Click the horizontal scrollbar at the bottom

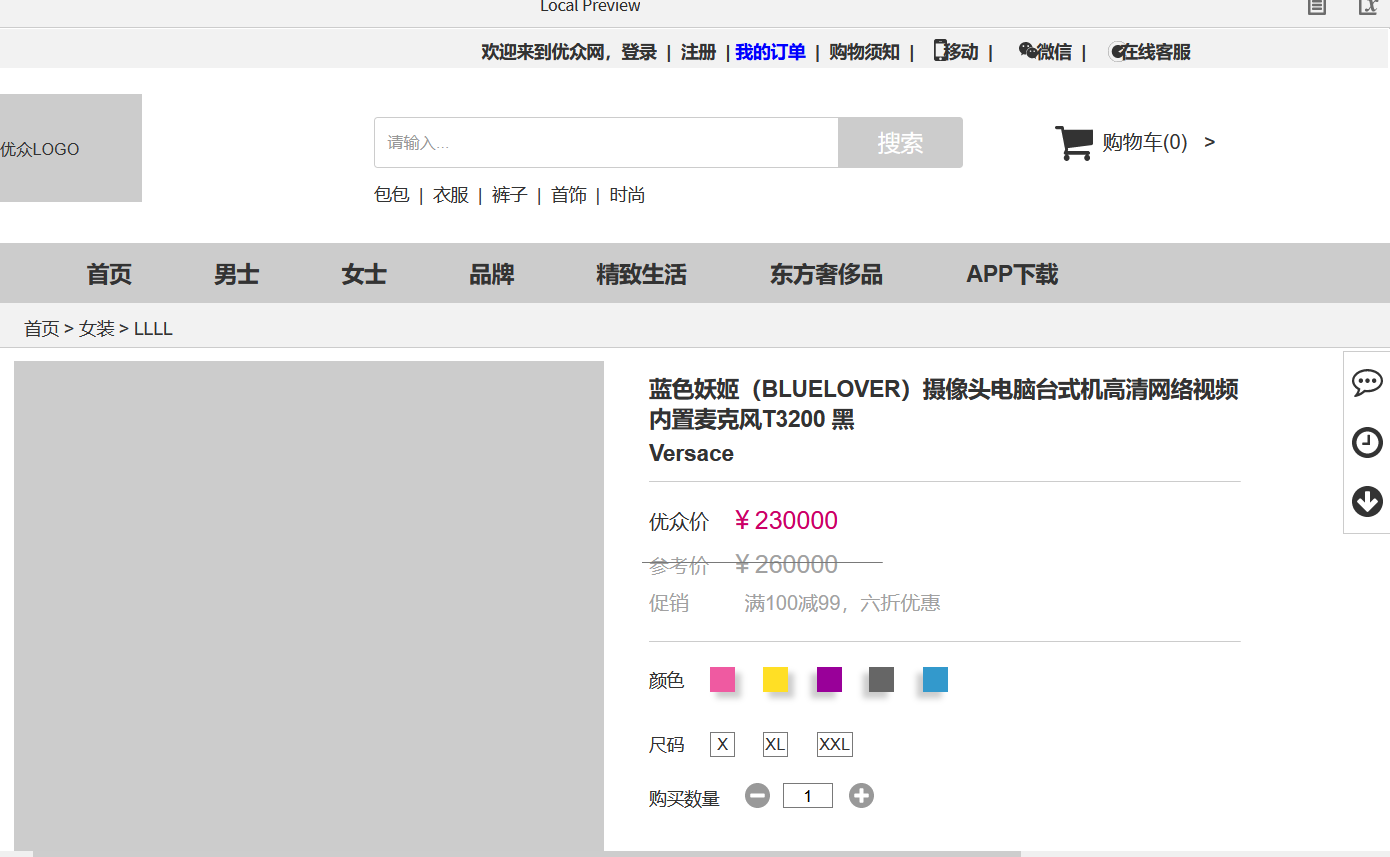pos(527,854)
